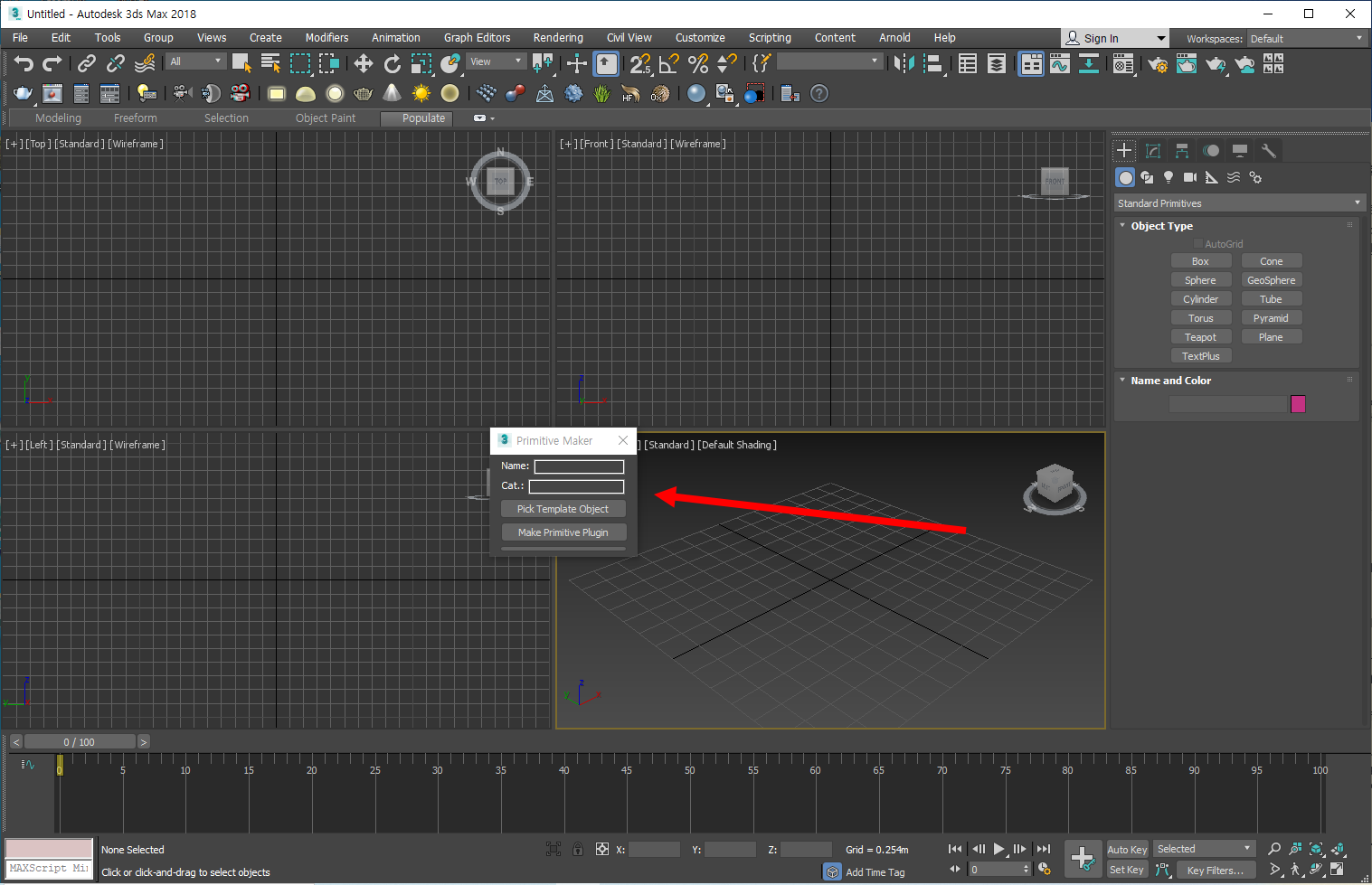The height and width of the screenshot is (885, 1372).
Task: Toggle 2.5D Snaps button
Action: click(x=639, y=63)
